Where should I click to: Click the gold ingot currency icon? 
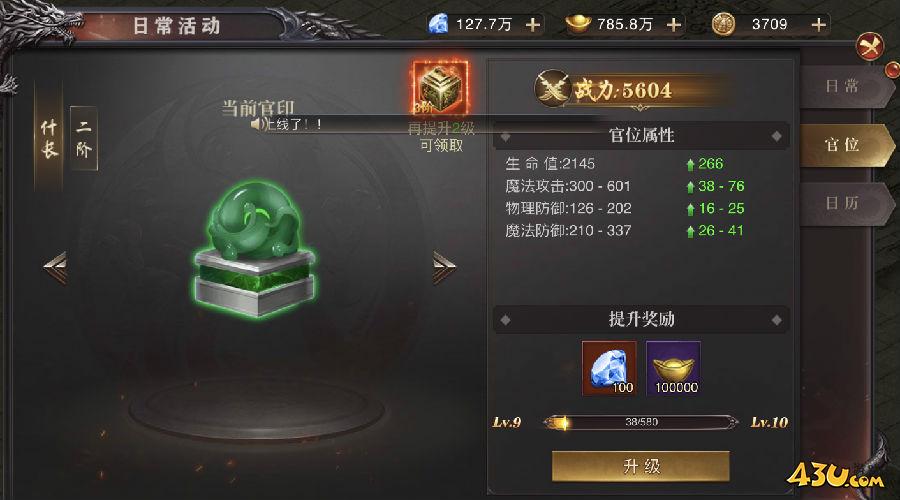[578, 24]
